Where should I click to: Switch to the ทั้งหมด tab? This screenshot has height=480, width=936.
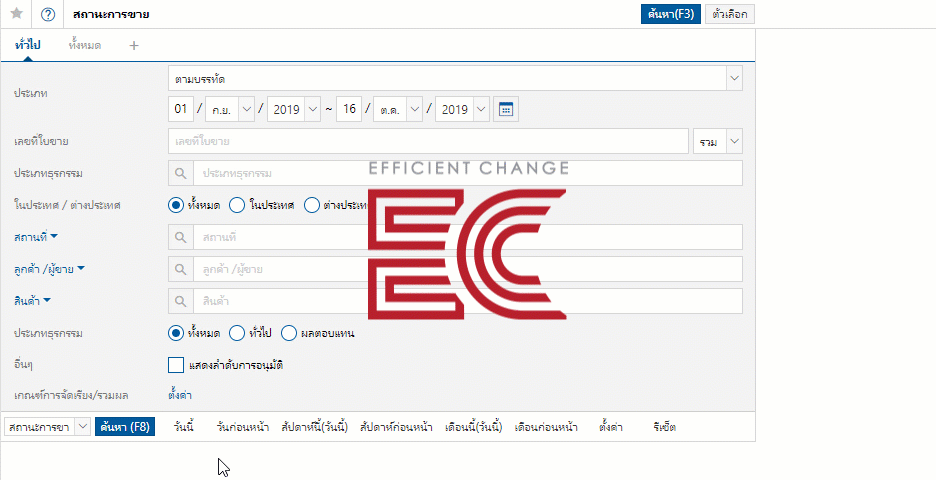[85, 45]
